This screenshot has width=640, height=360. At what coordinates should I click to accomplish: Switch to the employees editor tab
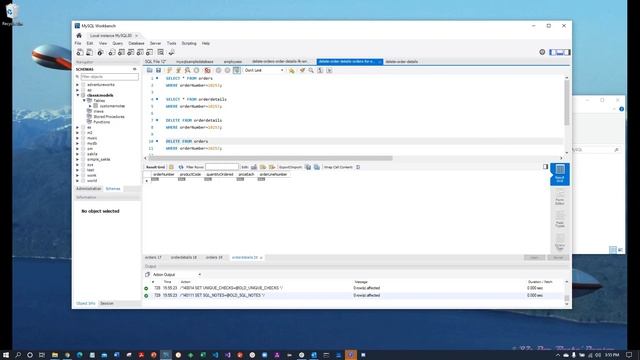[x=233, y=62]
